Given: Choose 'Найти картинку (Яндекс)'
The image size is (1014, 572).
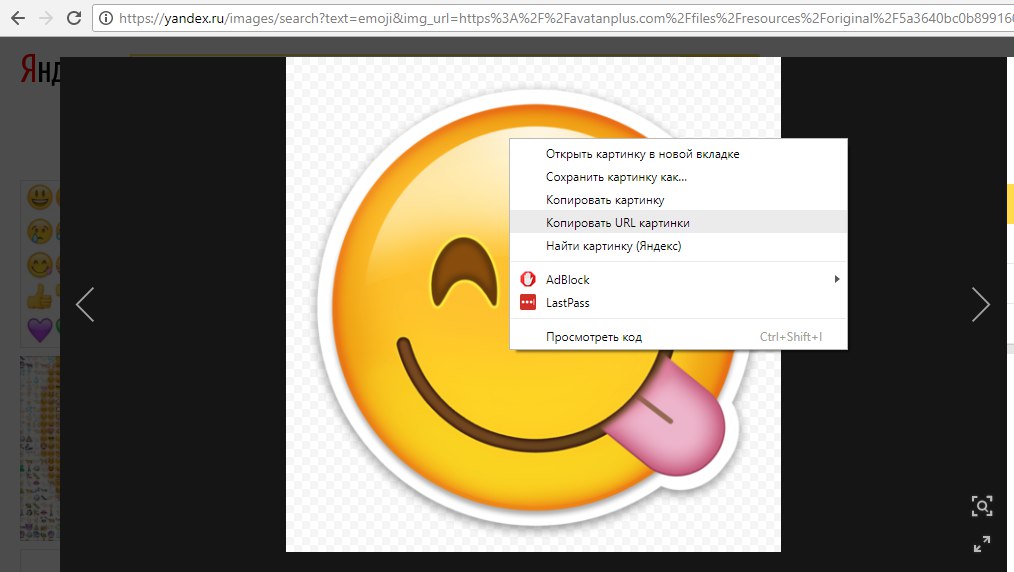Looking at the screenshot, I should [x=678, y=246].
